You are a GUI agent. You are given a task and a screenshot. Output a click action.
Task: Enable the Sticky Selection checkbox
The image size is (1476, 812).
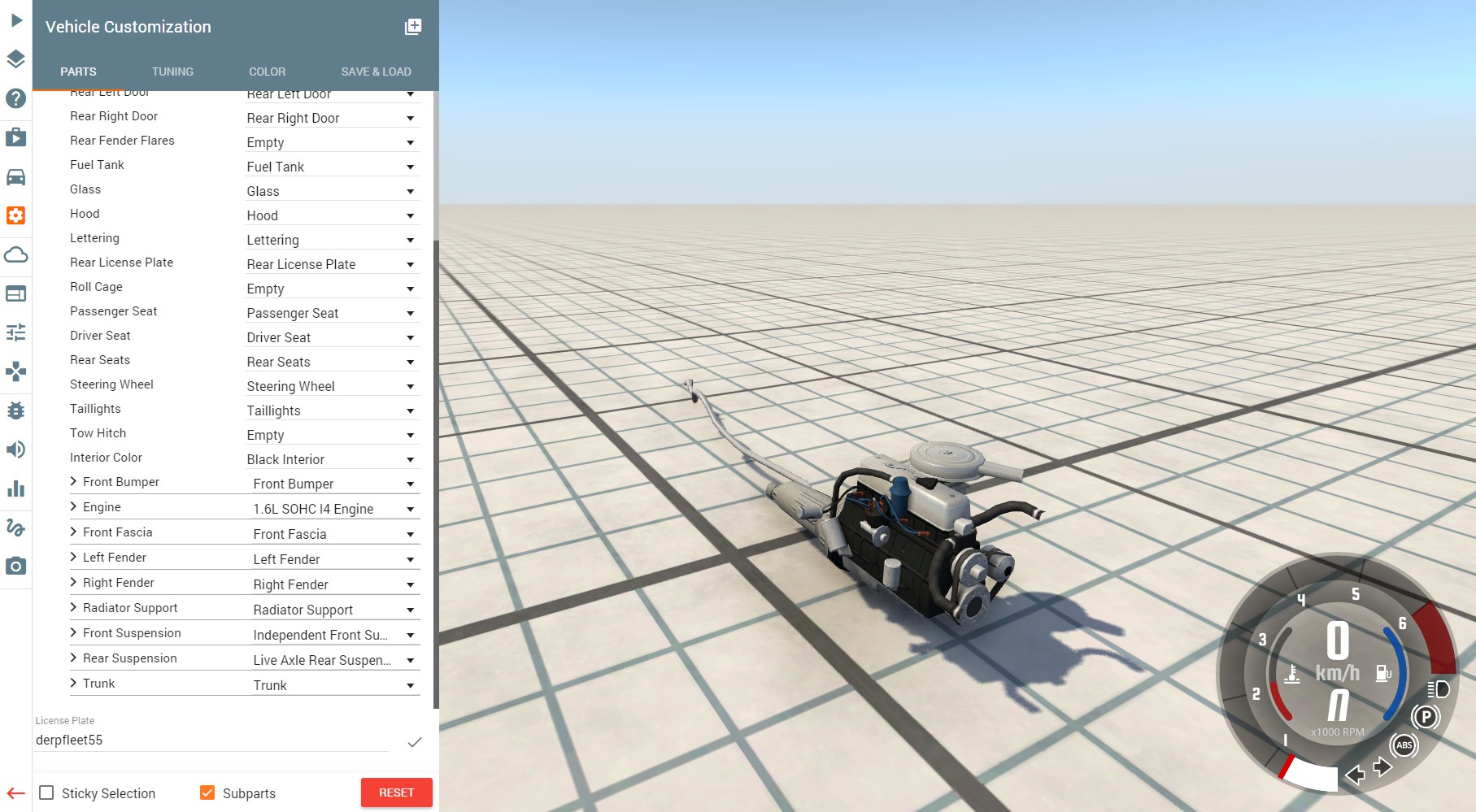pyautogui.click(x=47, y=792)
